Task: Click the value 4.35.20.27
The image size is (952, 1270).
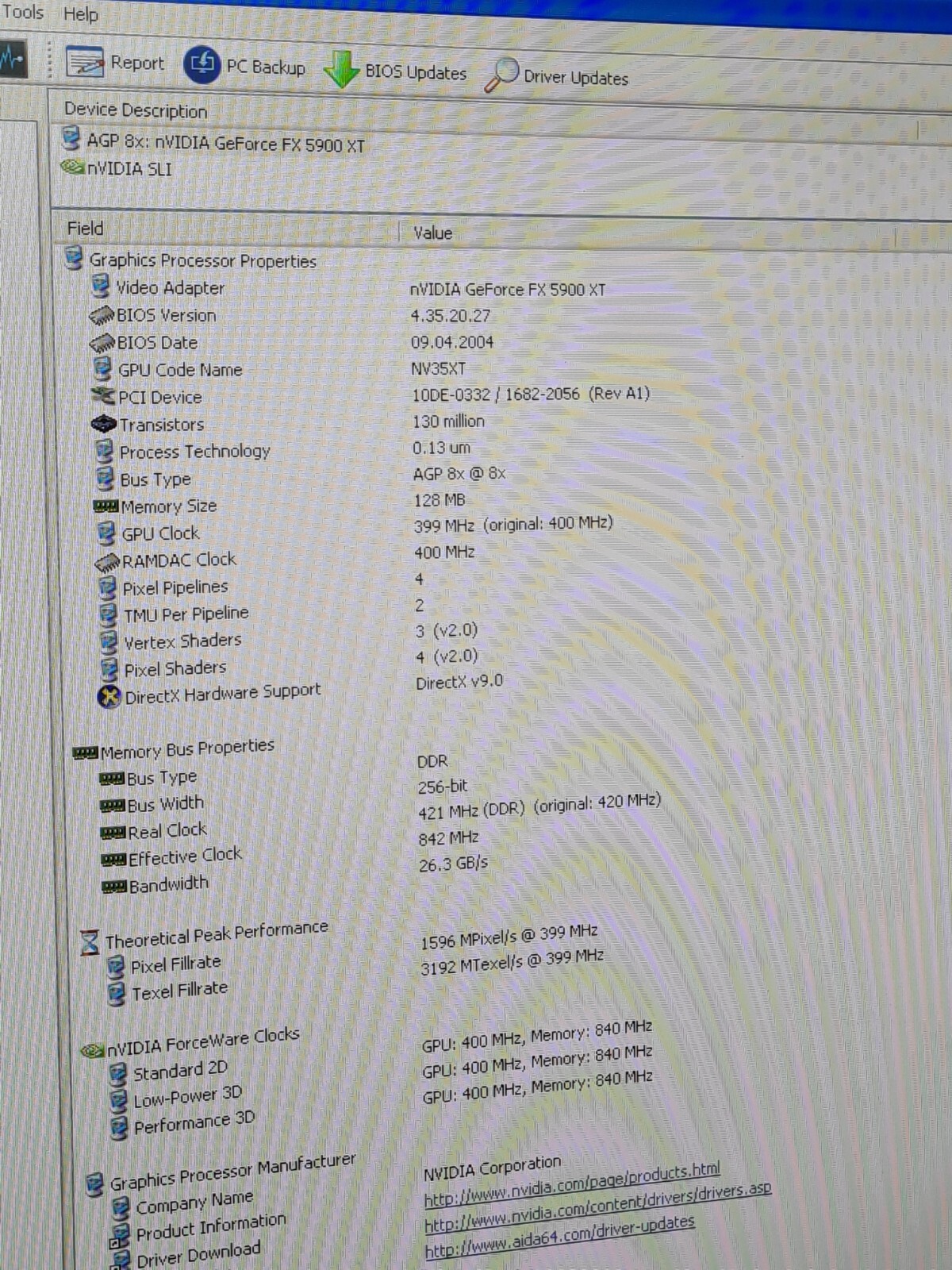Action: click(451, 316)
